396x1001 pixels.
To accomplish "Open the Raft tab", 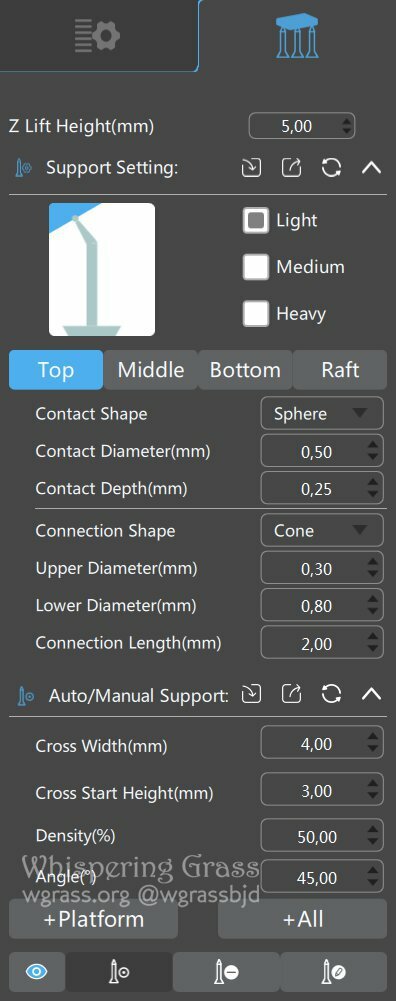I will coord(340,370).
